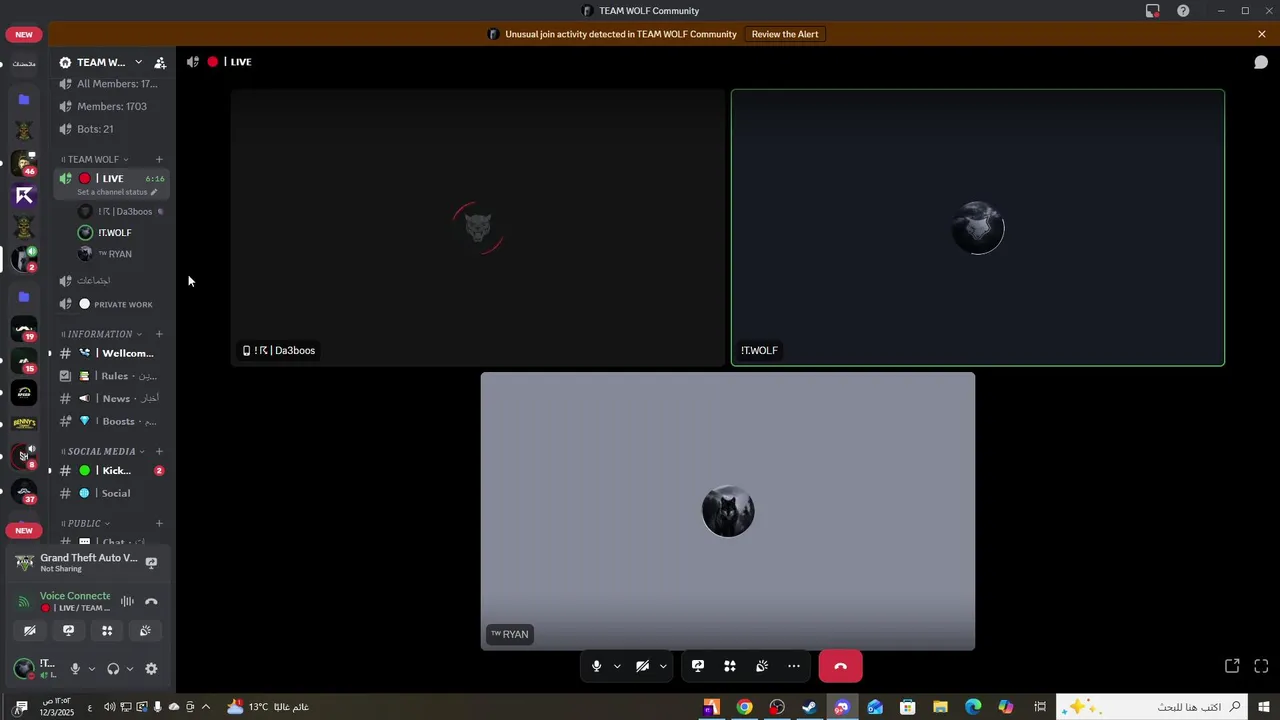Open the Kick channel with 2 mentions
1280x720 pixels.
(x=112, y=470)
